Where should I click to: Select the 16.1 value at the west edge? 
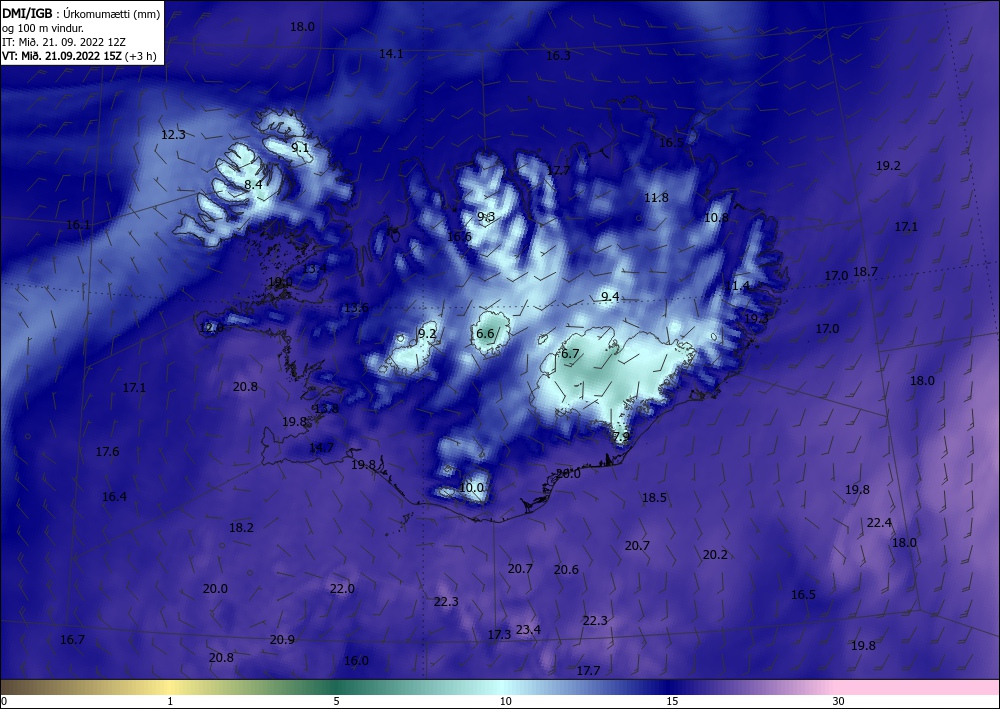78,224
